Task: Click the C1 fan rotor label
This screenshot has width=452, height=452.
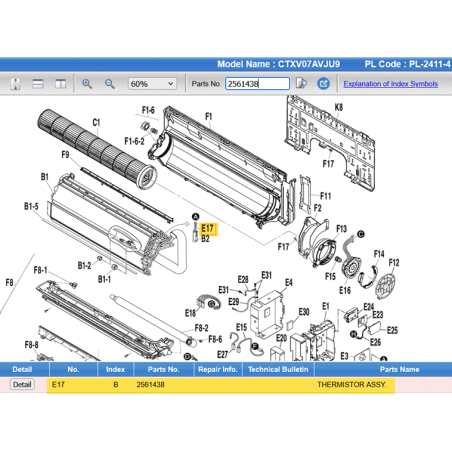Action: pos(96,123)
